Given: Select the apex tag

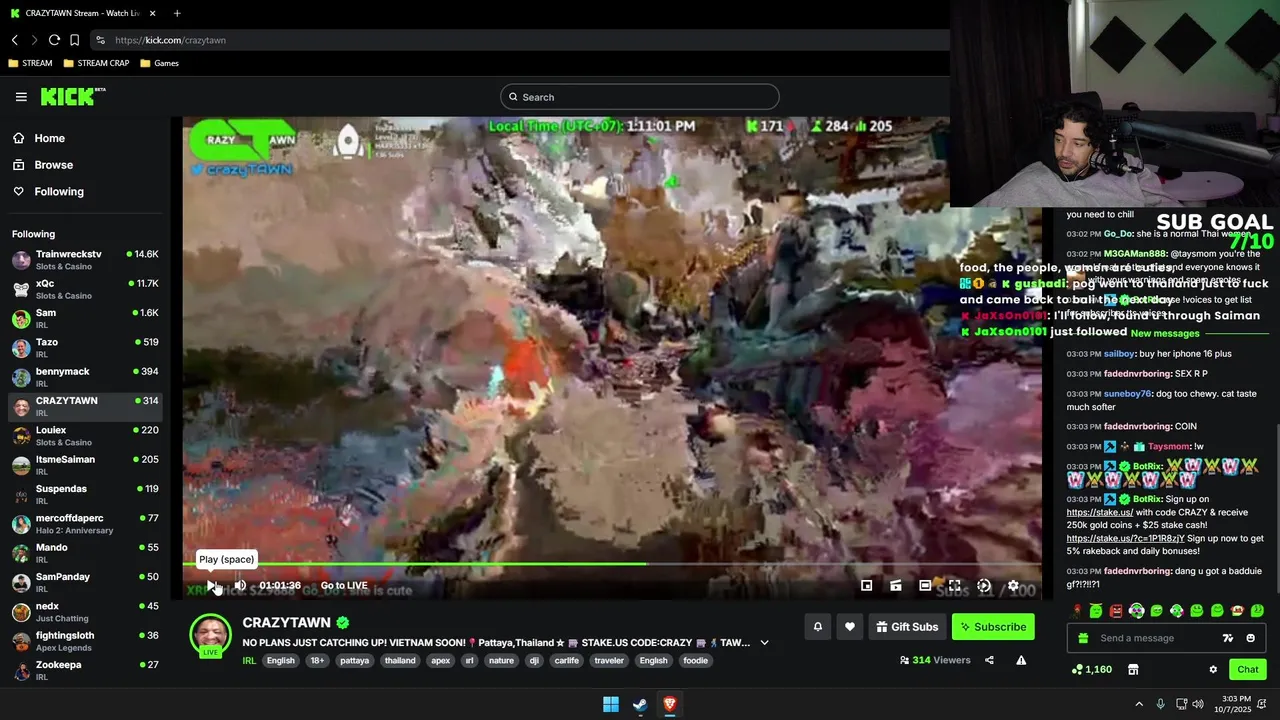Looking at the screenshot, I should click(440, 661).
